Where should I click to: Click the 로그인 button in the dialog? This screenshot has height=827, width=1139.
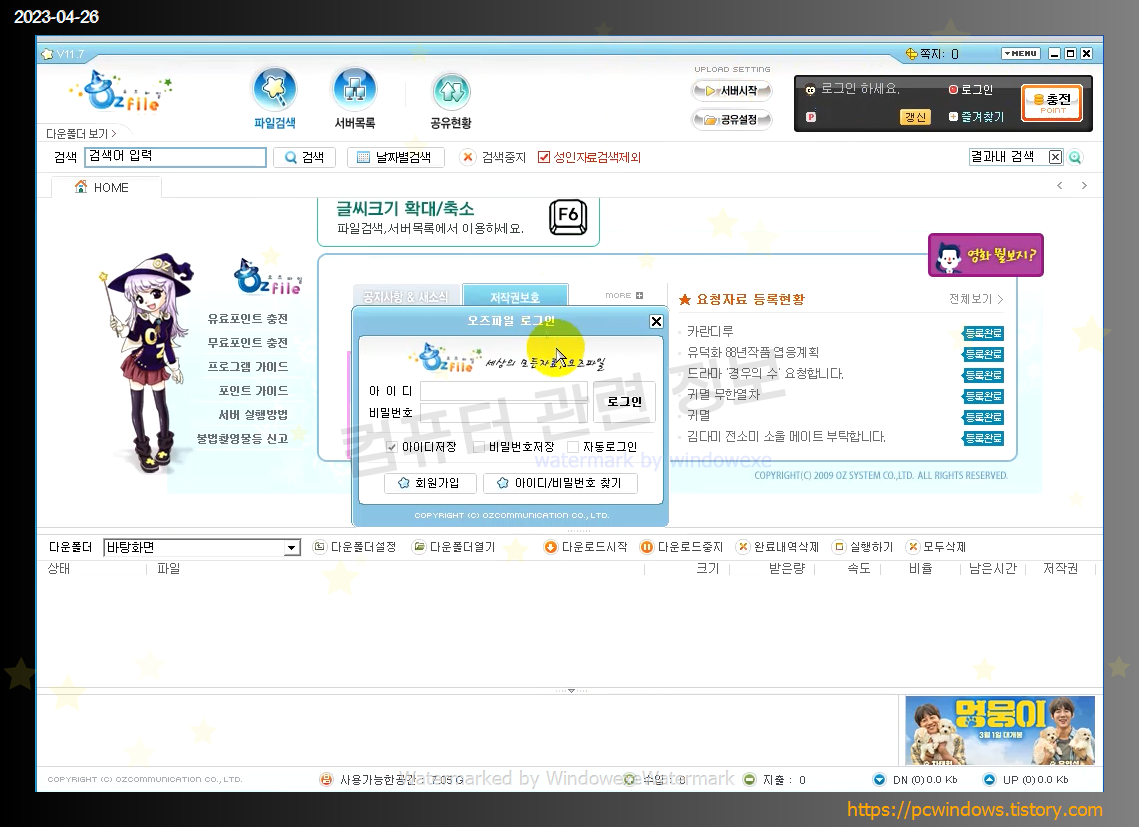pyautogui.click(x=624, y=401)
